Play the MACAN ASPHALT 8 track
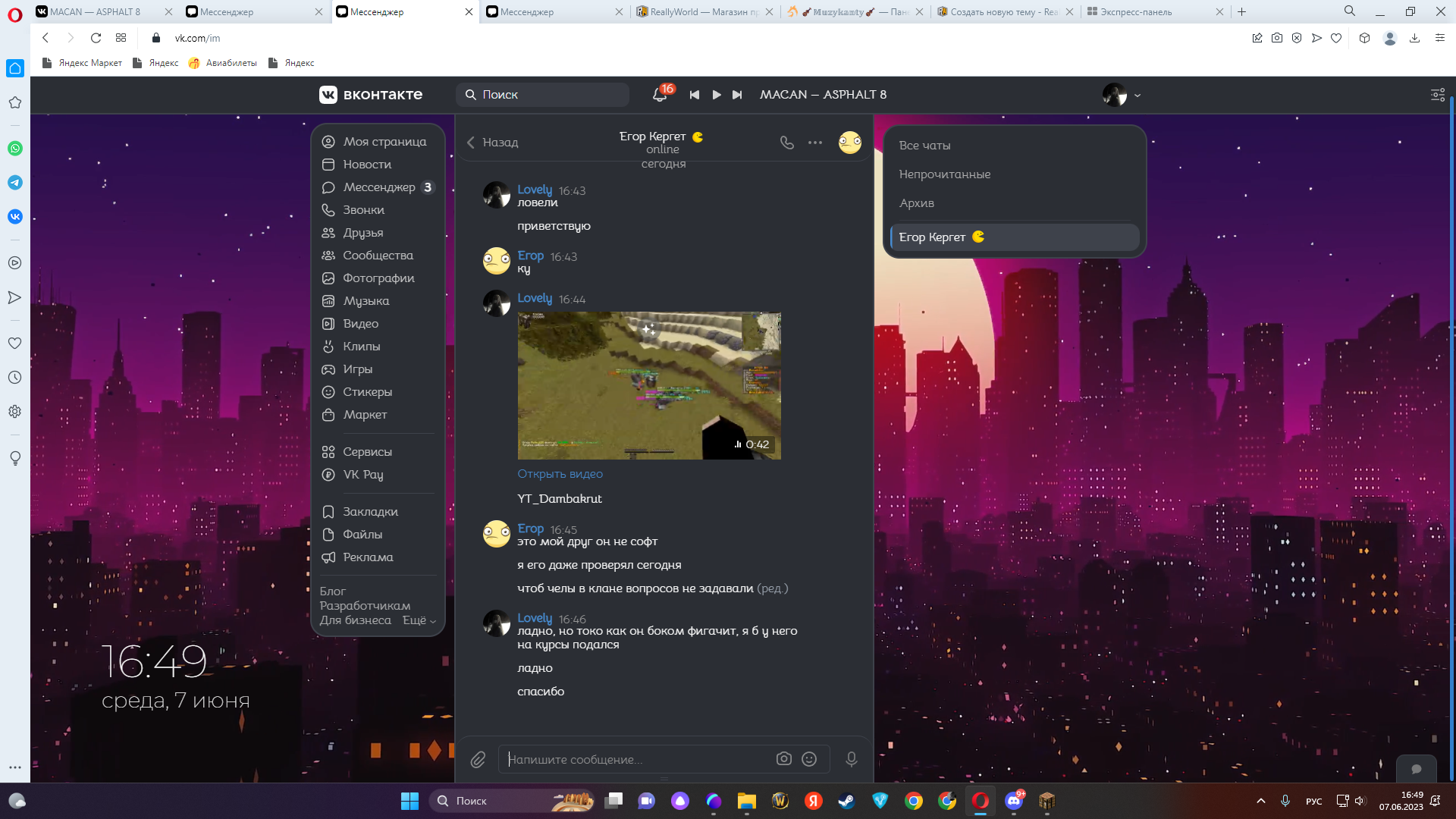Viewport: 1456px width, 819px height. click(717, 95)
